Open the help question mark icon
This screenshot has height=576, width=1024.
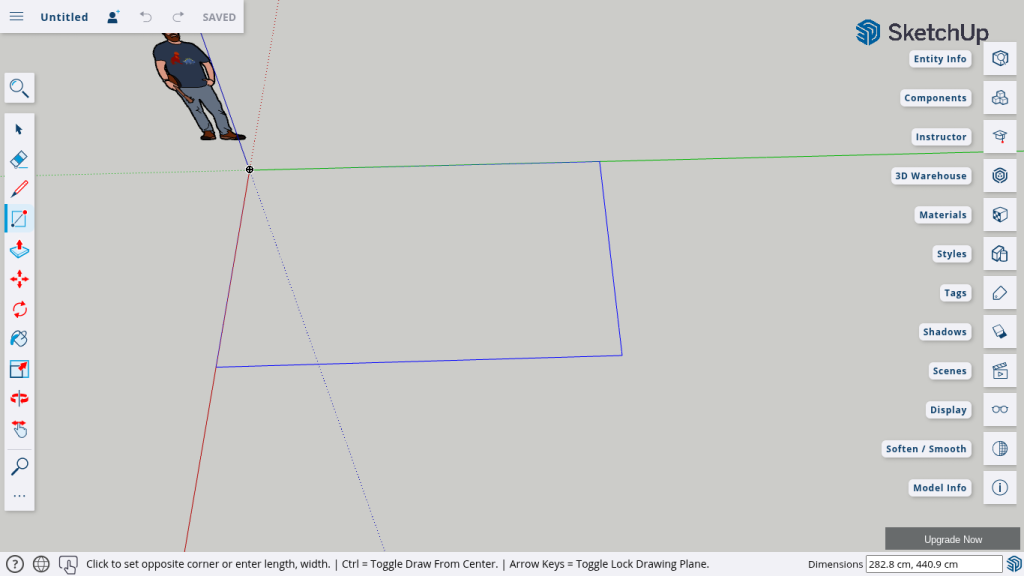click(x=15, y=564)
